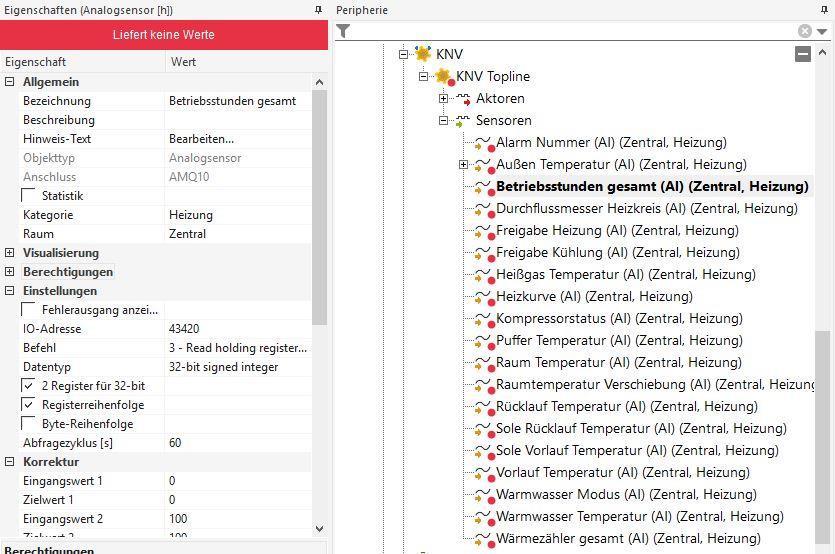Uncheck 2 Register für 32-bit

coord(28,386)
